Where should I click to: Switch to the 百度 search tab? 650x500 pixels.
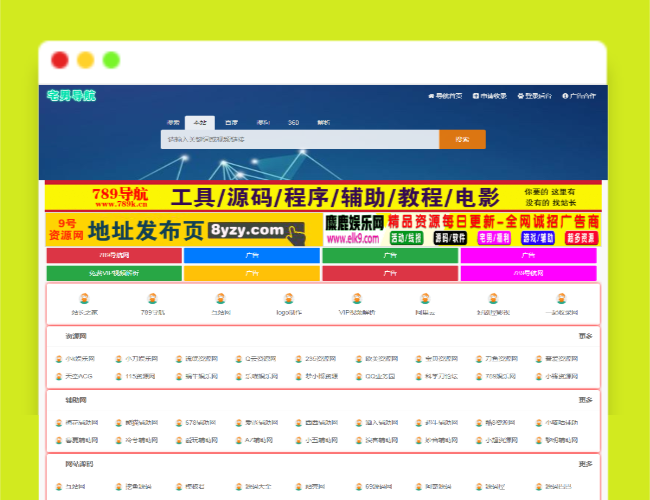click(x=231, y=122)
